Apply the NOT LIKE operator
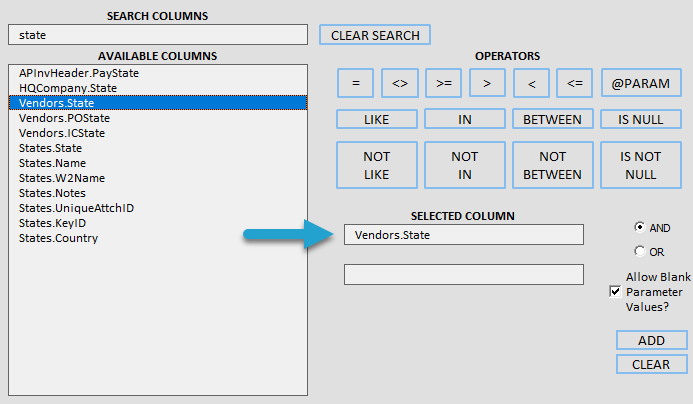This screenshot has height=404, width=693. pos(377,165)
